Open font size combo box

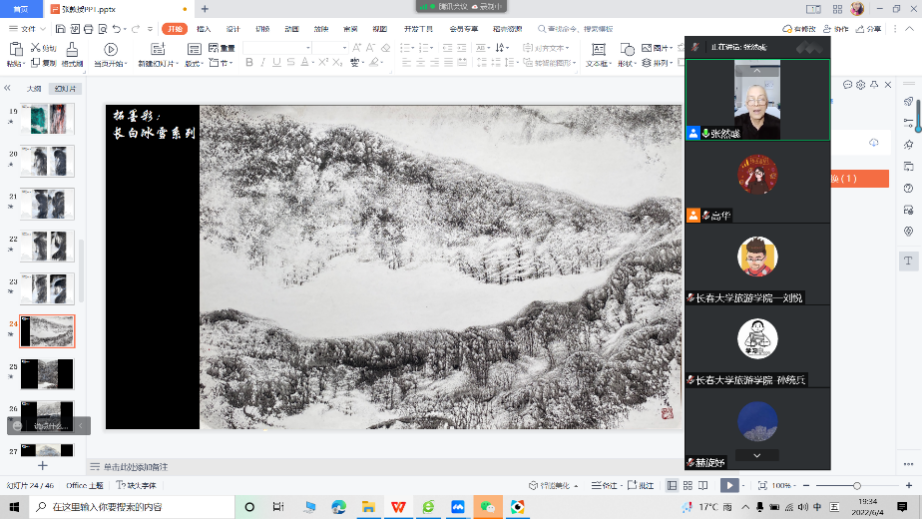330,48
